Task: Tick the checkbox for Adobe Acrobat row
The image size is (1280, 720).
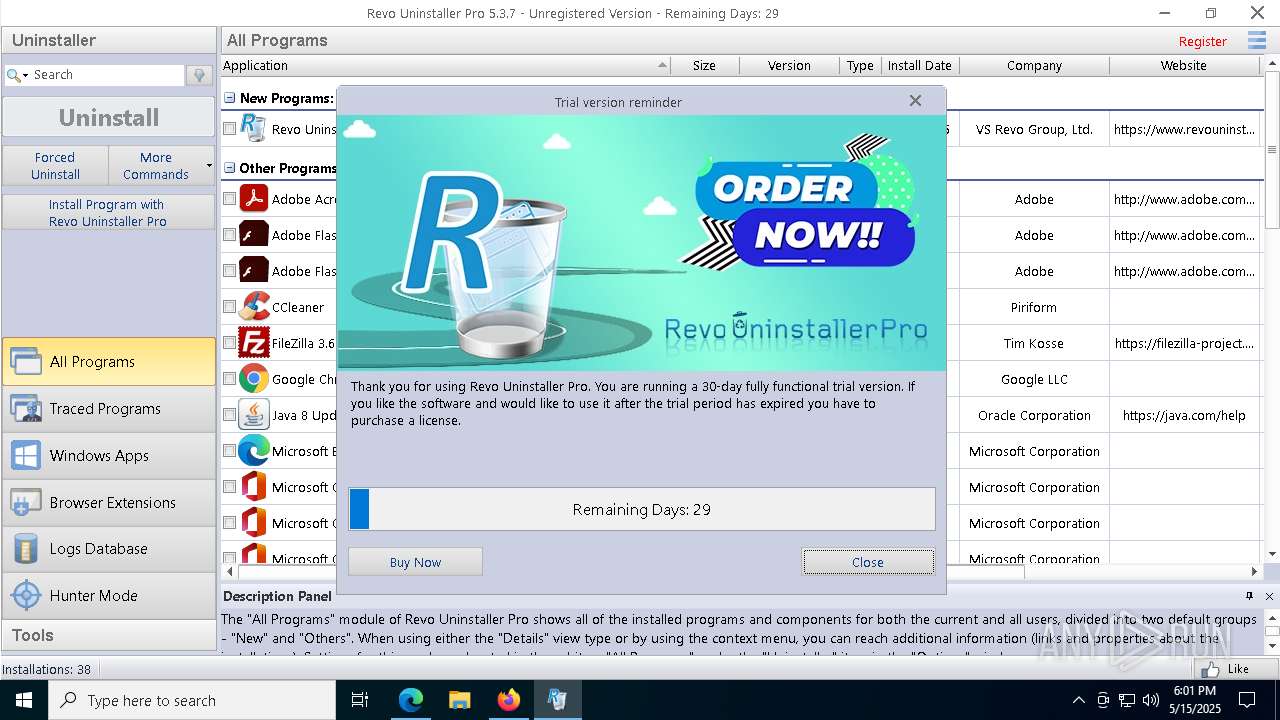Action: (229, 199)
